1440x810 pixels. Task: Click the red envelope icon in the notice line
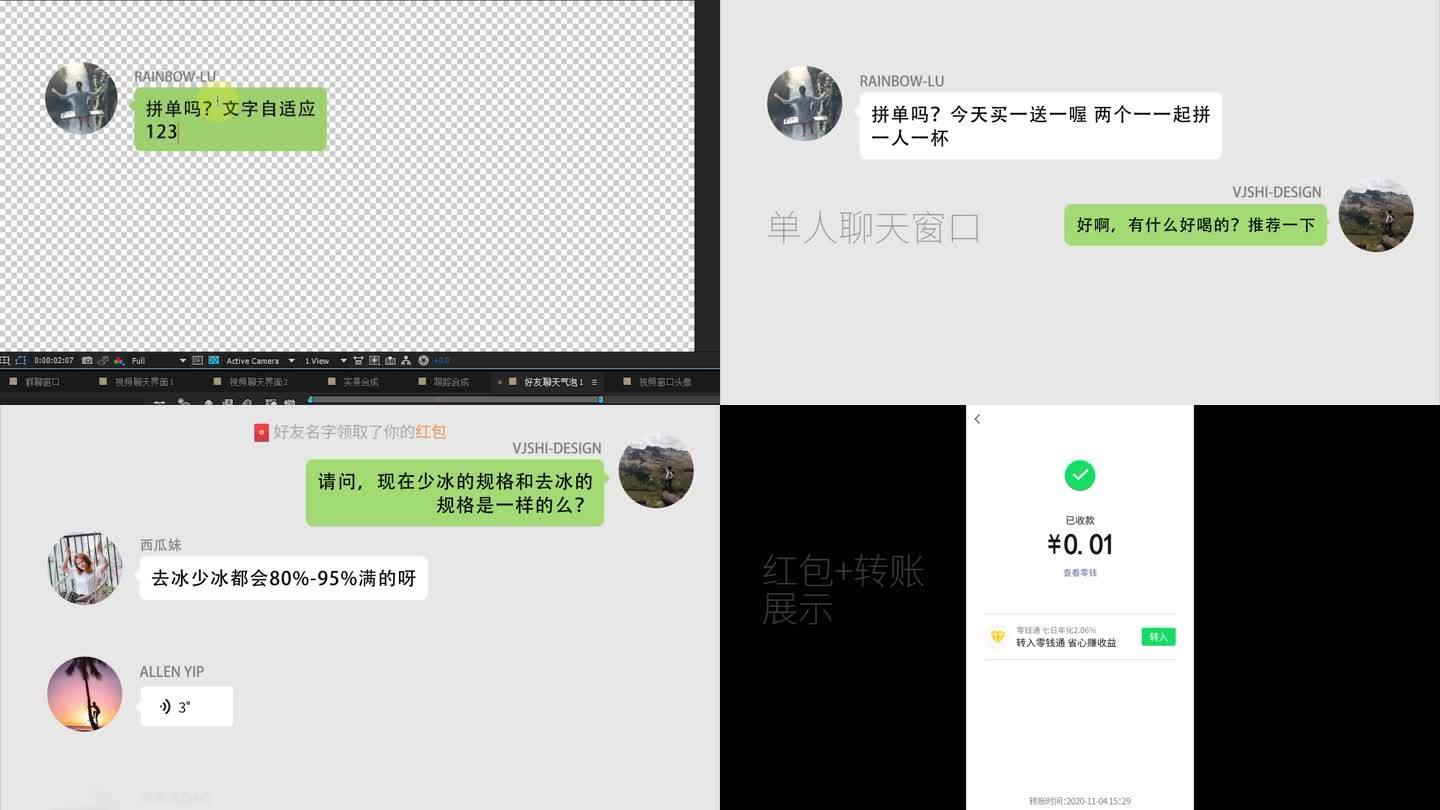[x=261, y=432]
